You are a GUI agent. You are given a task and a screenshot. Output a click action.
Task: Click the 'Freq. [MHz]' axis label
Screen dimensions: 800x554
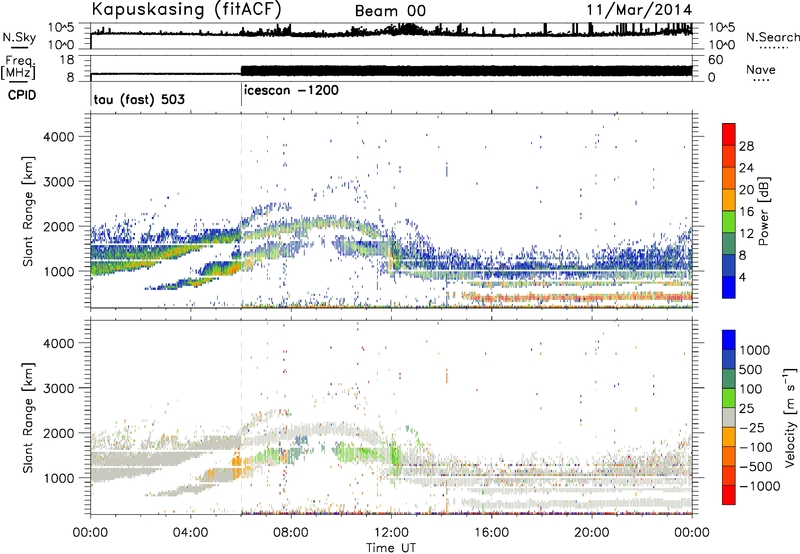(x=18, y=67)
